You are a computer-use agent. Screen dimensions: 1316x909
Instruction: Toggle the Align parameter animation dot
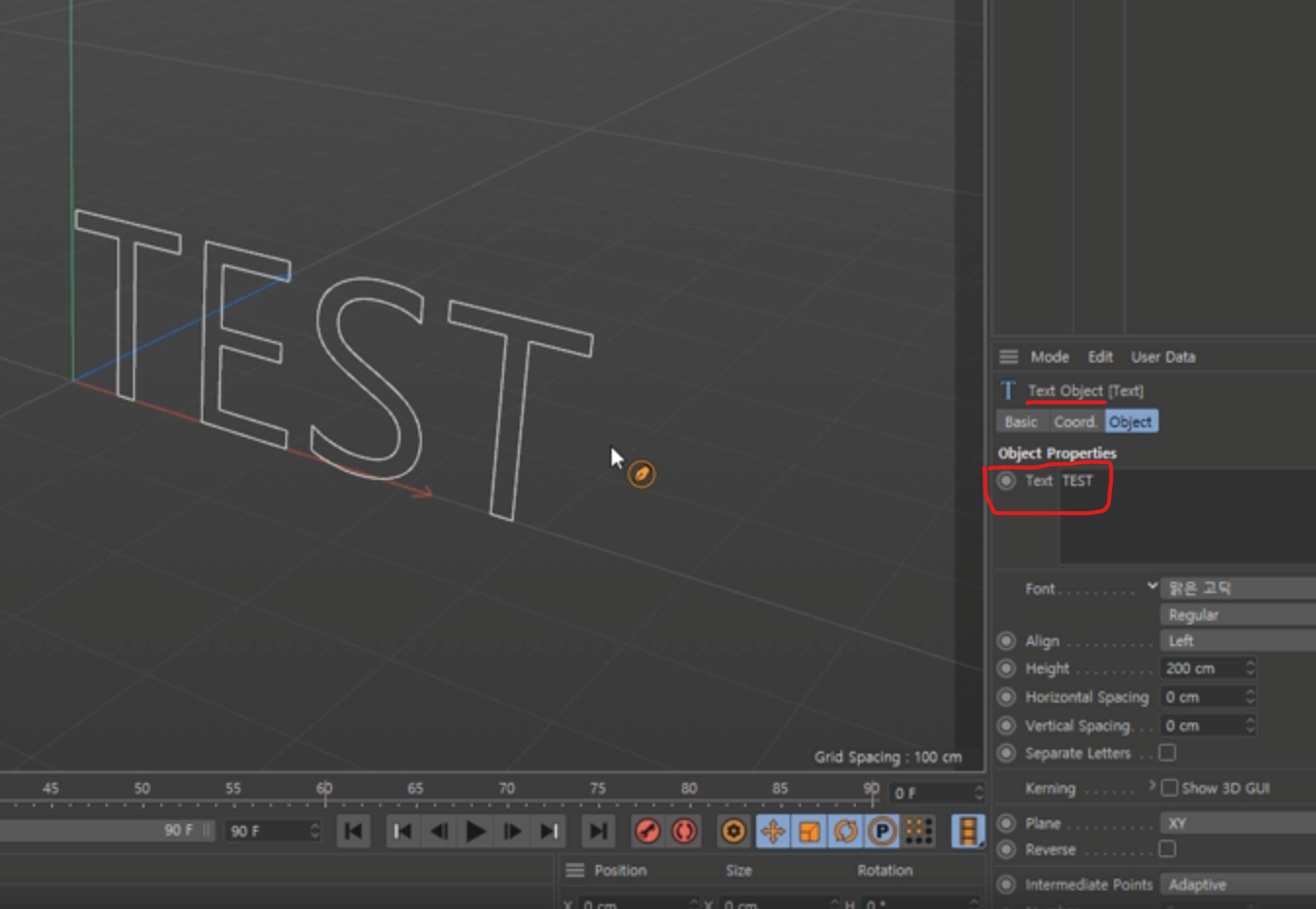(1005, 641)
